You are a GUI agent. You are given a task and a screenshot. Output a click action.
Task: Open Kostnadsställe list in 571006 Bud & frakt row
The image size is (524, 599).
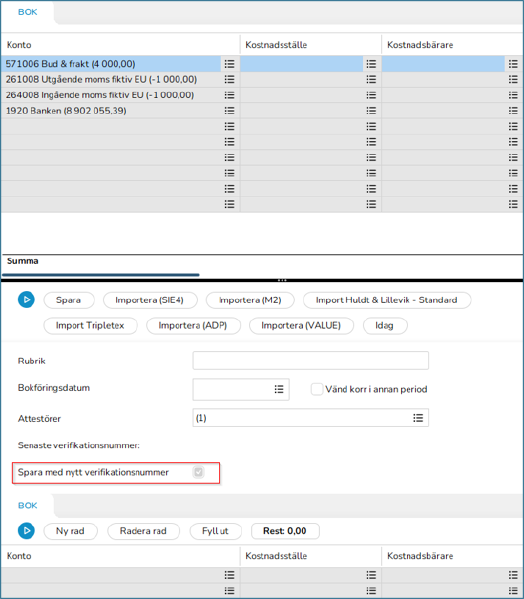pos(371,64)
